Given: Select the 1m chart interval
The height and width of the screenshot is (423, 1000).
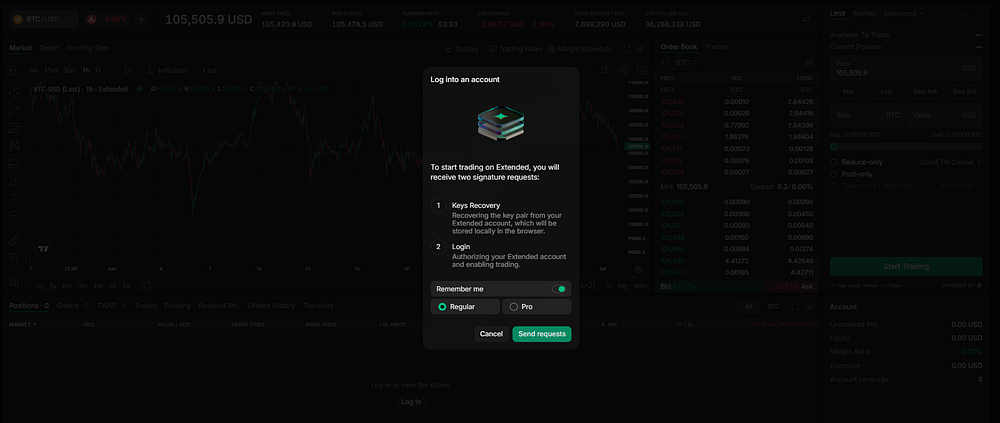Looking at the screenshot, I should 33,70.
